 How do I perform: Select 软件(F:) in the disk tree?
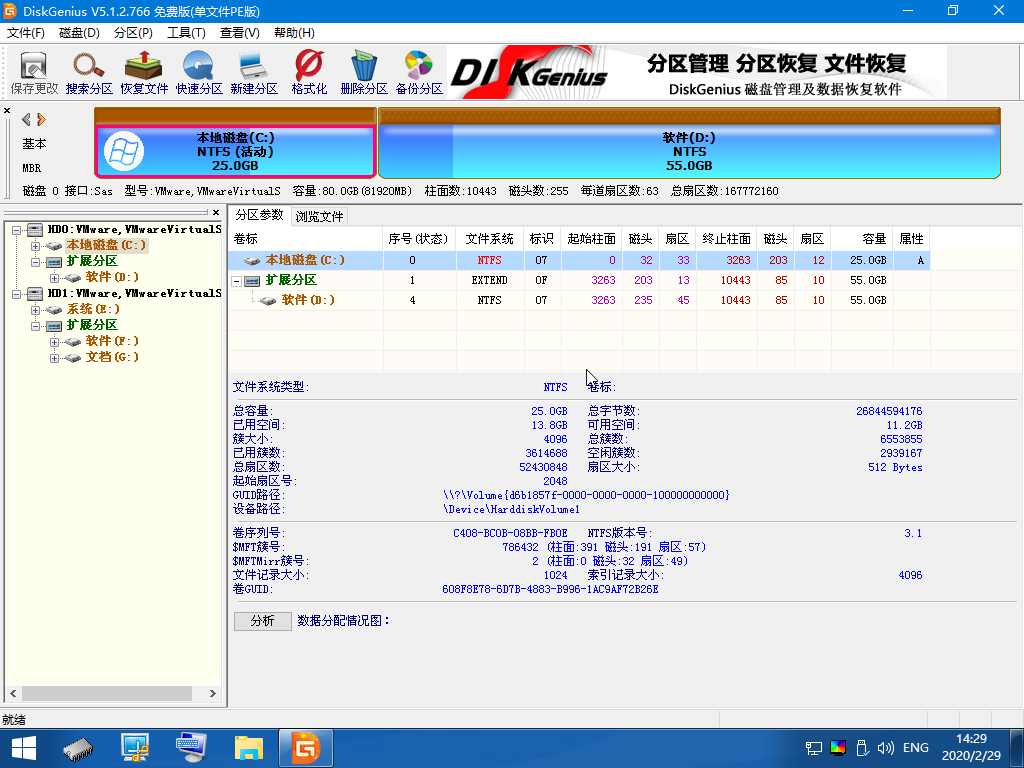click(112, 341)
